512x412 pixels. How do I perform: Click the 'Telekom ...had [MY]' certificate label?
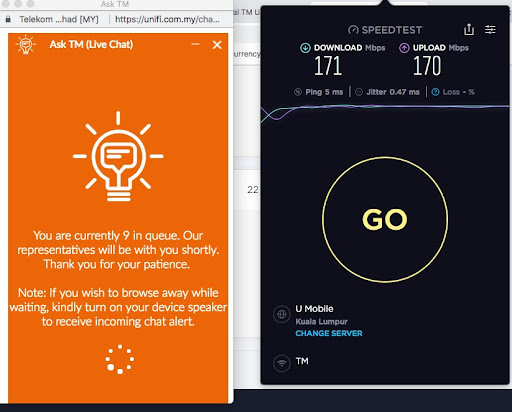click(59, 19)
